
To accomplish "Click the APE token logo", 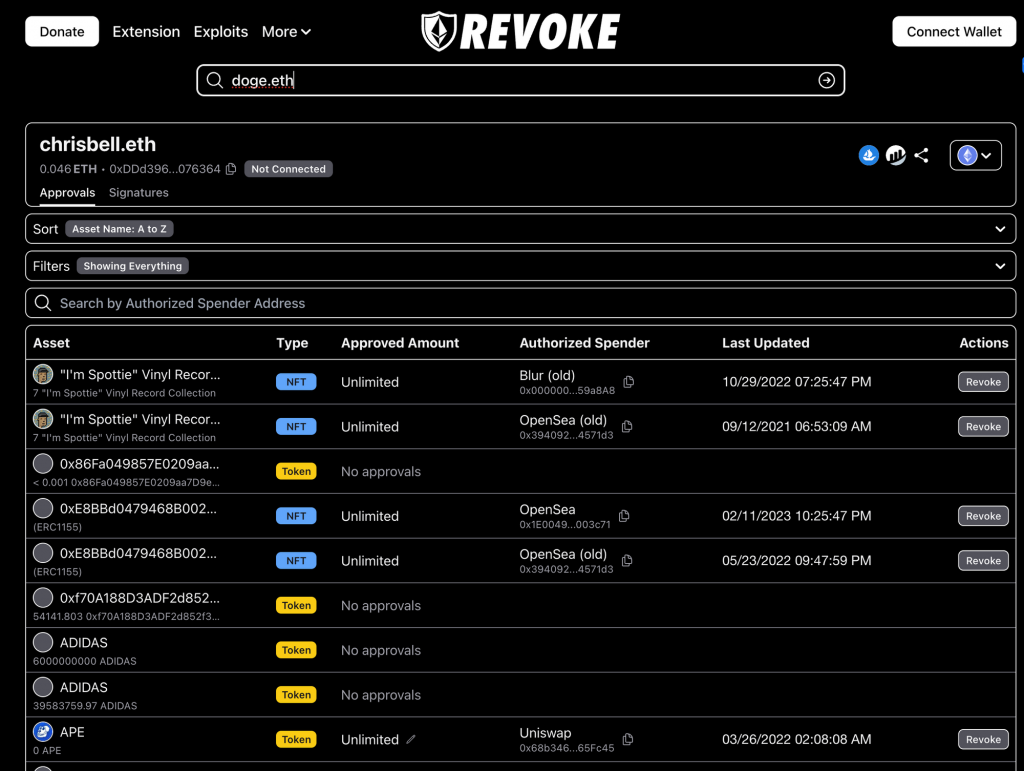I will coord(43,731).
